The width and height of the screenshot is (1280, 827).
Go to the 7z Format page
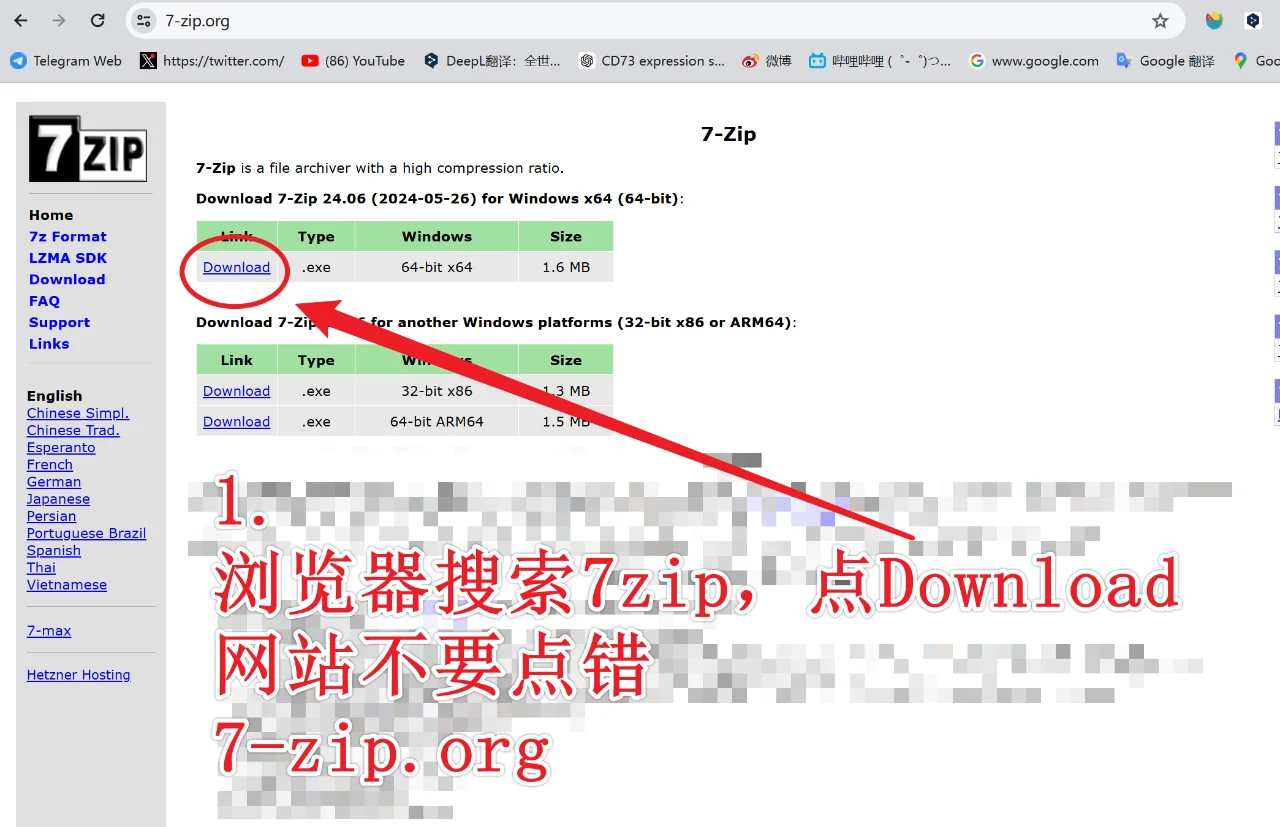(67, 236)
